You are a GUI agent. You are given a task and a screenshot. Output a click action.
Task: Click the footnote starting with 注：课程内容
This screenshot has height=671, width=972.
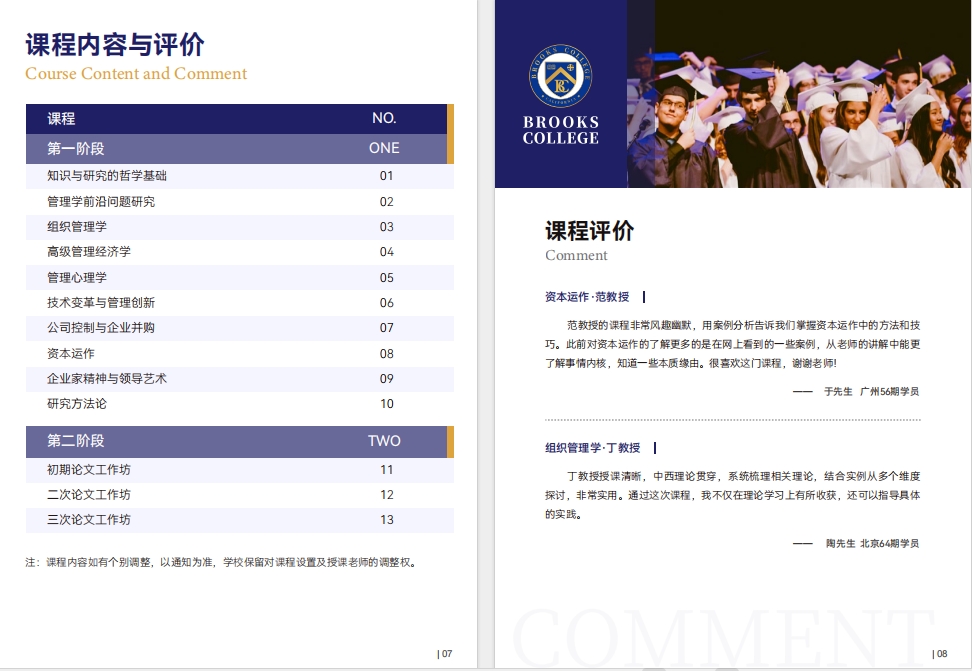[x=222, y=562]
